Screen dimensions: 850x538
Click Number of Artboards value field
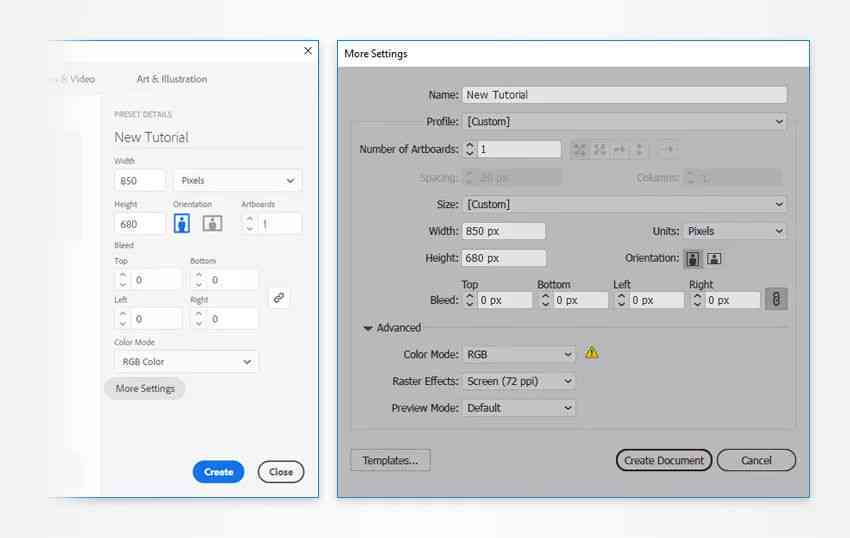[x=519, y=149]
